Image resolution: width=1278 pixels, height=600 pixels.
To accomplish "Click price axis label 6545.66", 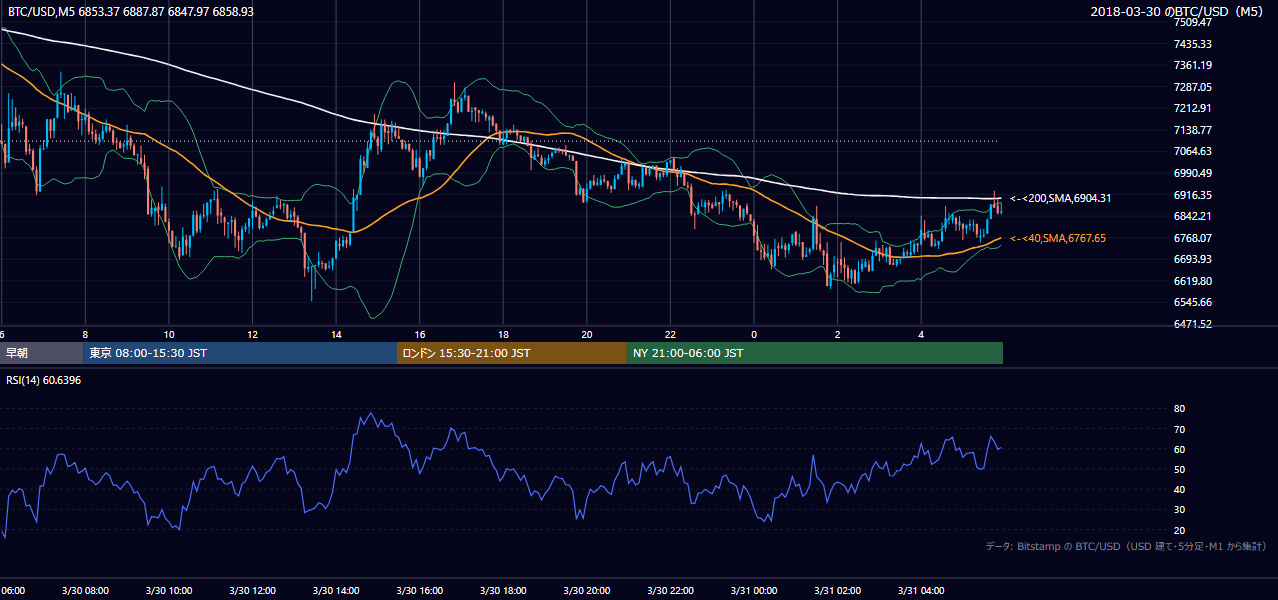I will [x=1192, y=302].
